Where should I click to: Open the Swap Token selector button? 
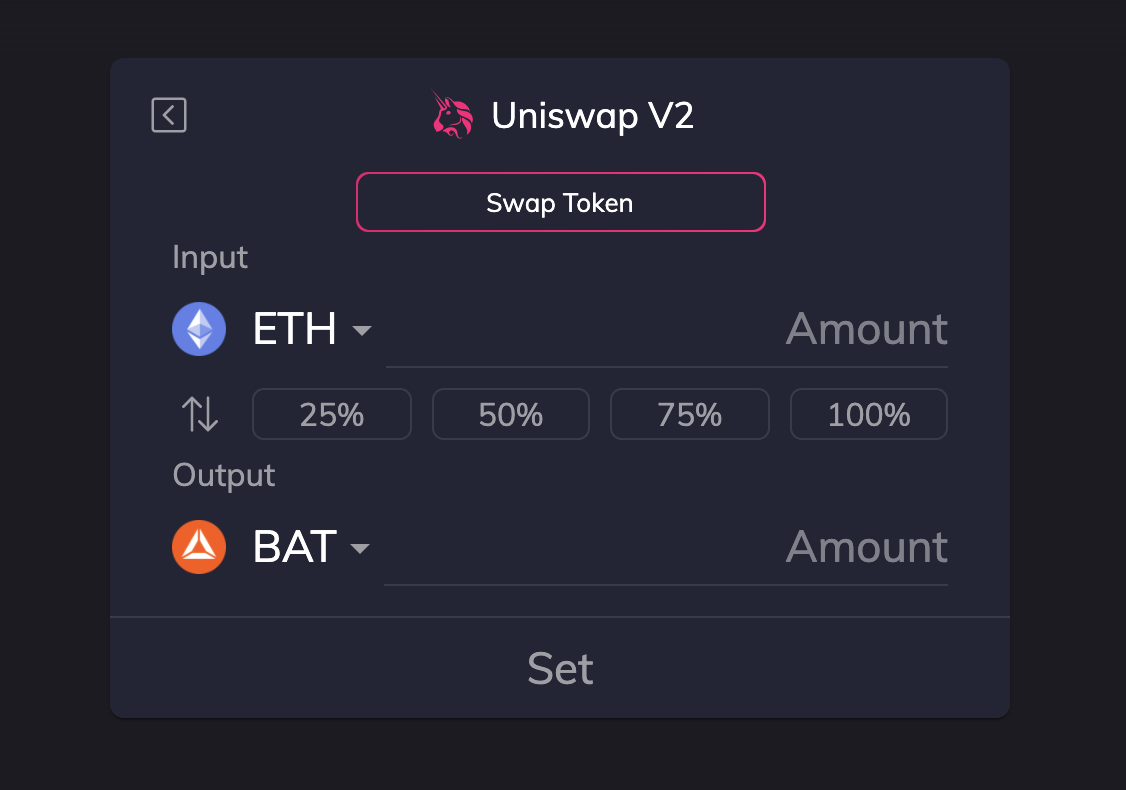561,202
